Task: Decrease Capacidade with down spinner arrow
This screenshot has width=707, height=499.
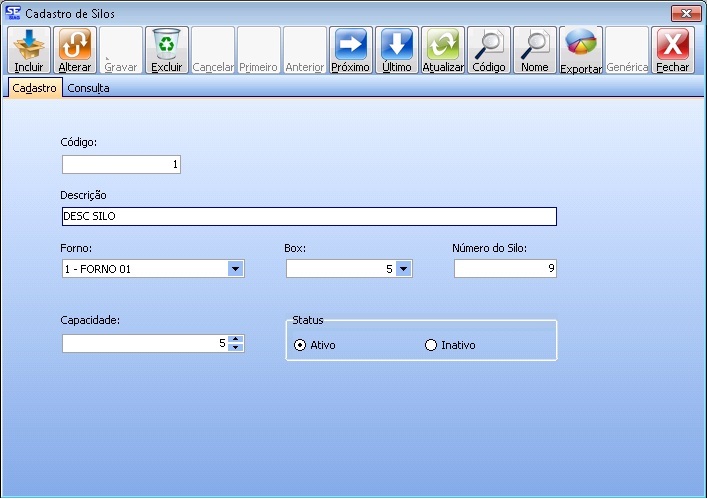Action: (235, 348)
